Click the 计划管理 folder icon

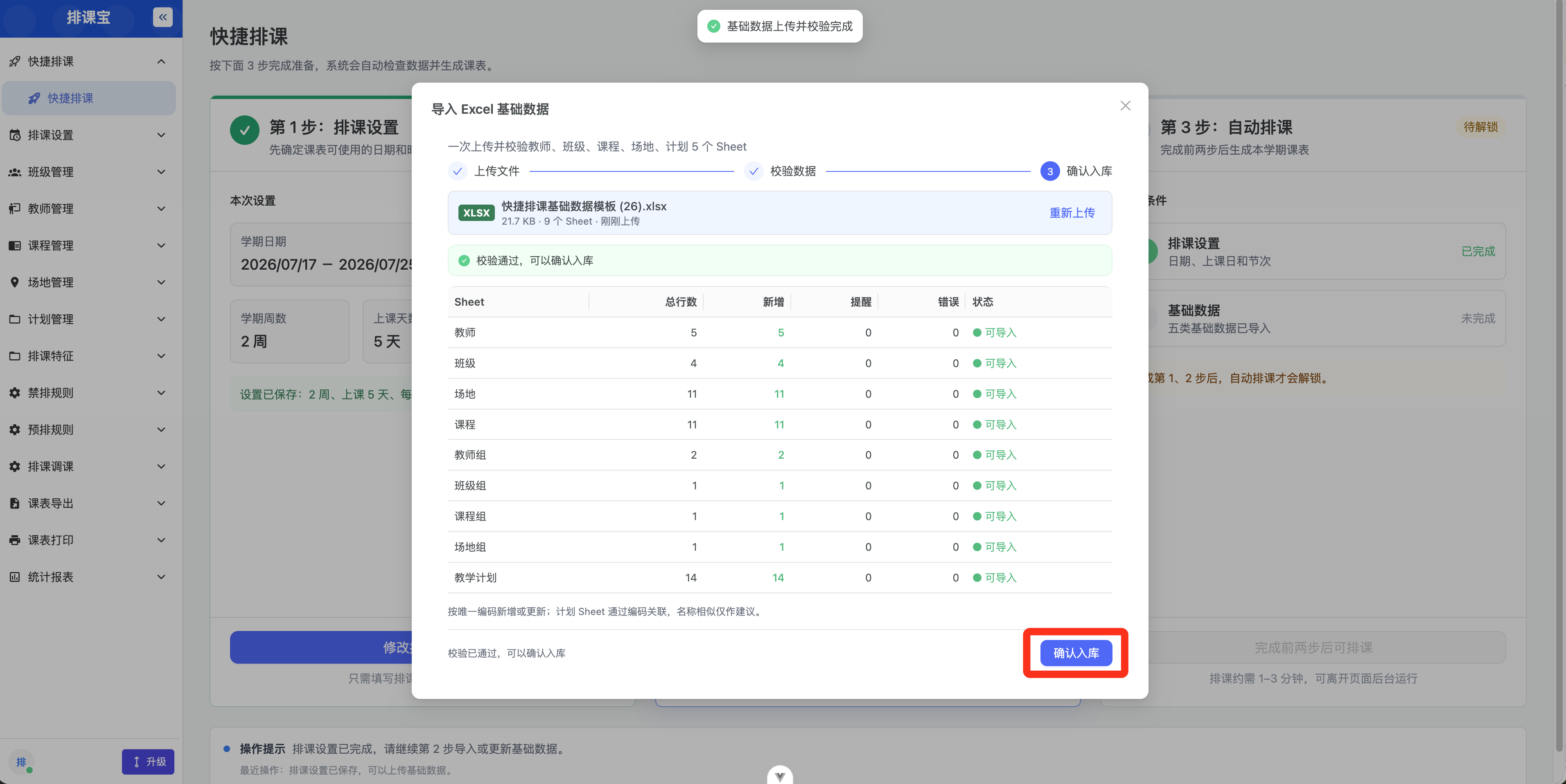point(15,319)
